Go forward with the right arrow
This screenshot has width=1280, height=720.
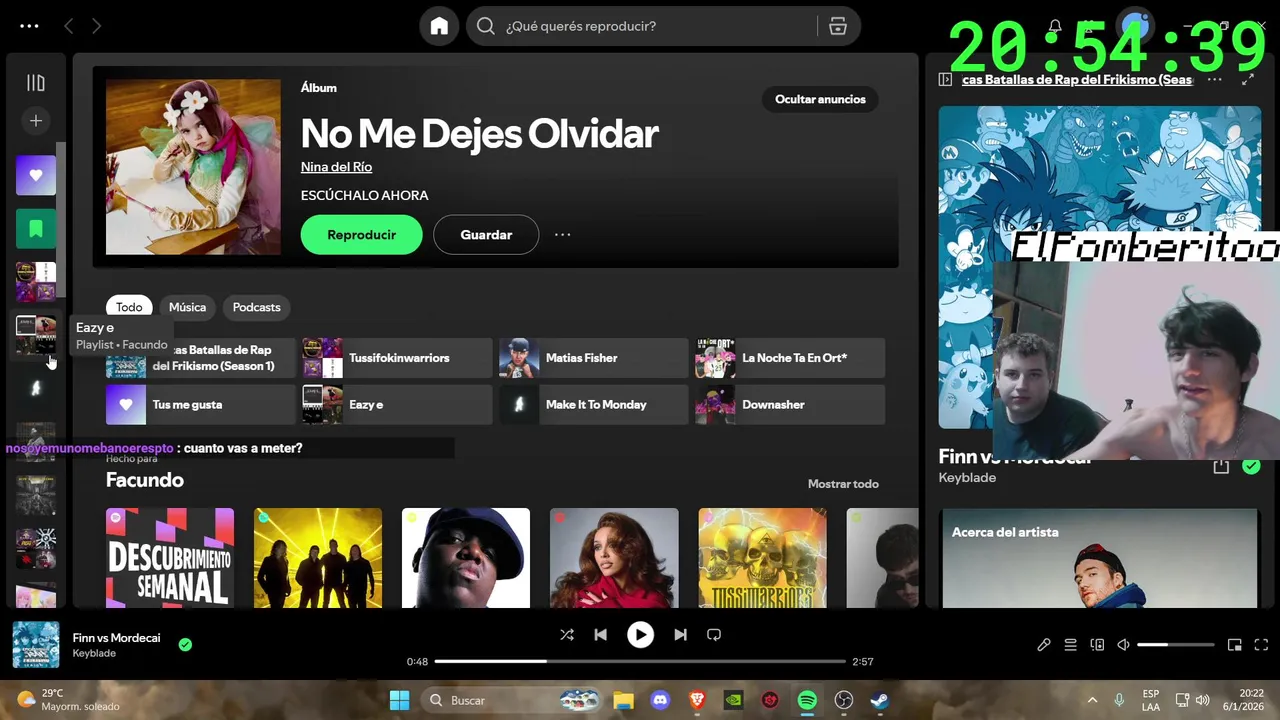tap(97, 26)
